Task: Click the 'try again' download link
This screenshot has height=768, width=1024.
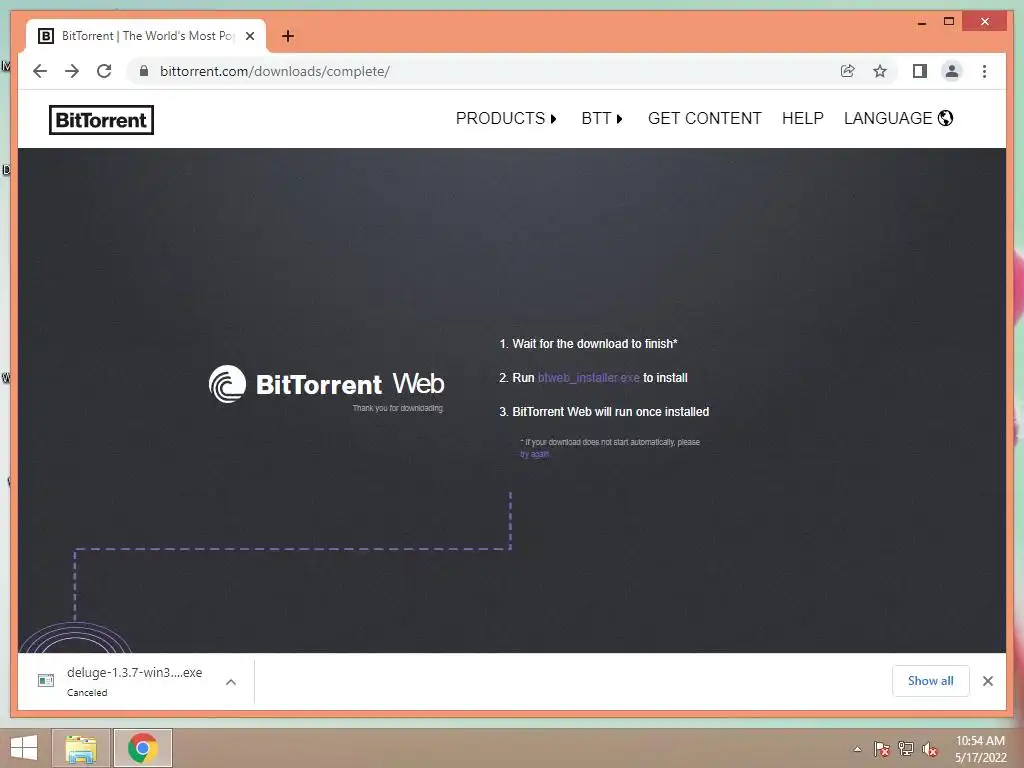Action: [x=535, y=454]
